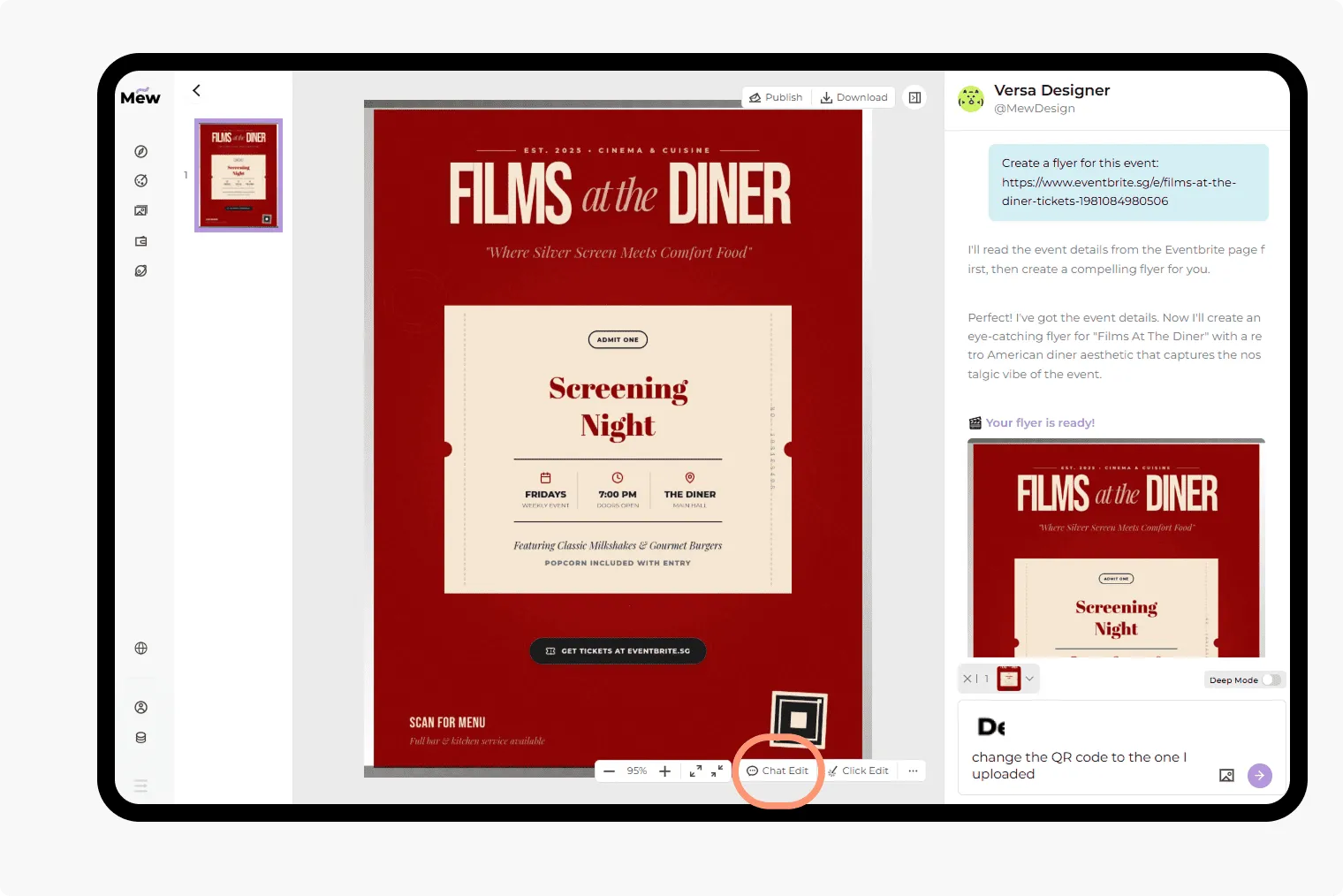
Task: Expand the selected page dropdown chevron
Action: click(x=1029, y=680)
